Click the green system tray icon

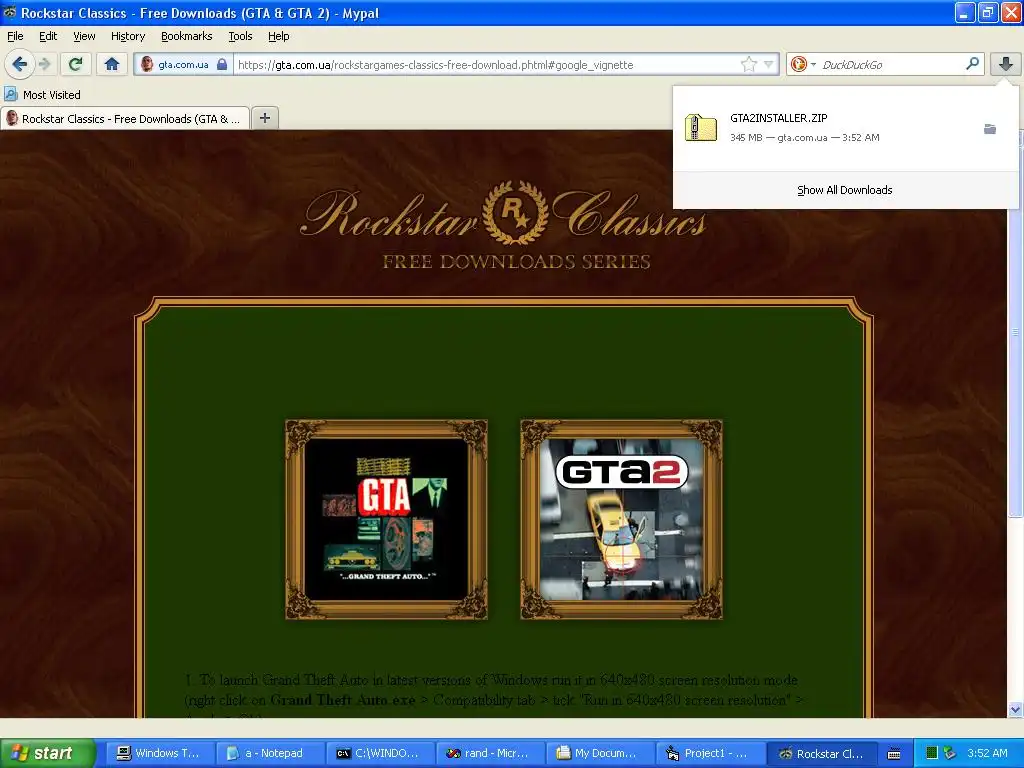pyautogui.click(x=932, y=753)
